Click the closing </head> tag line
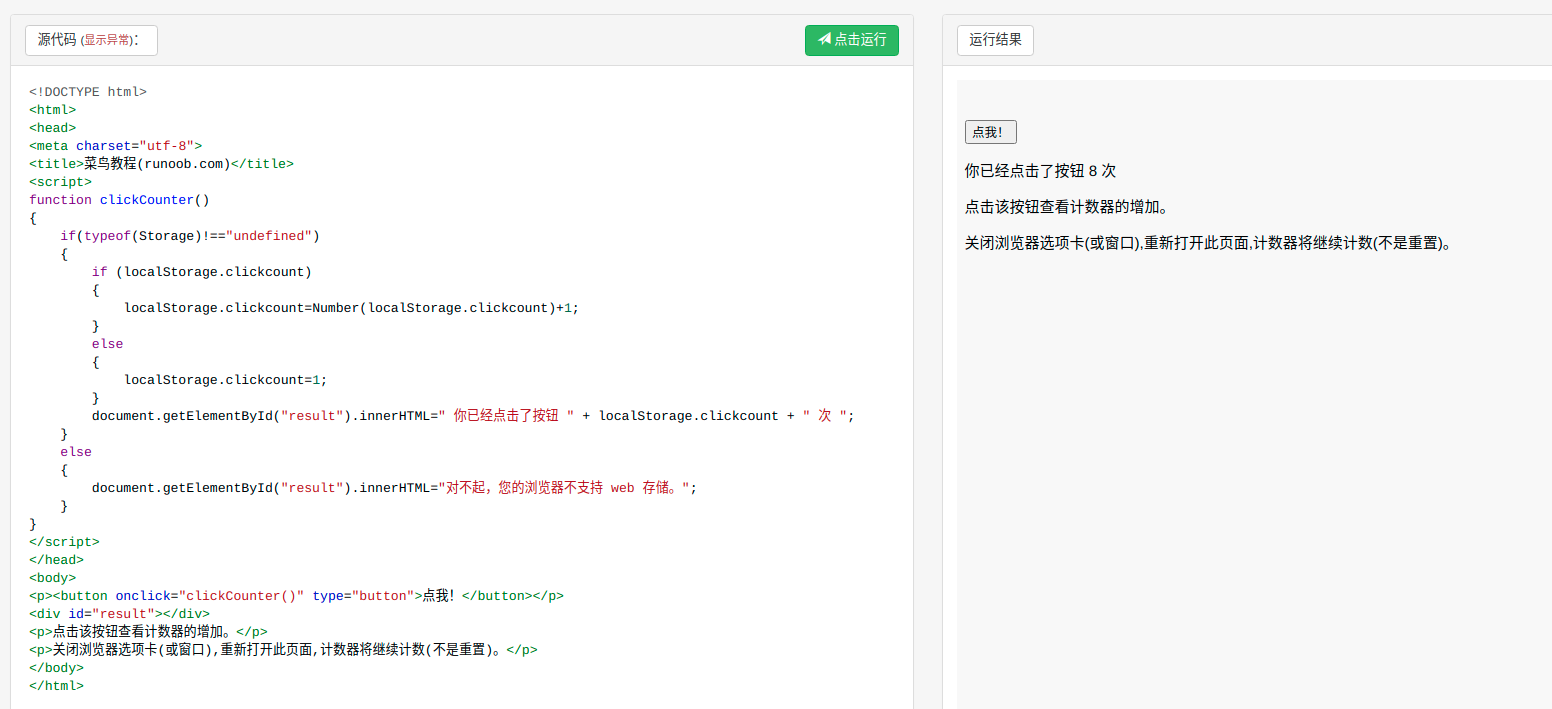The width and height of the screenshot is (1552, 709). point(56,560)
